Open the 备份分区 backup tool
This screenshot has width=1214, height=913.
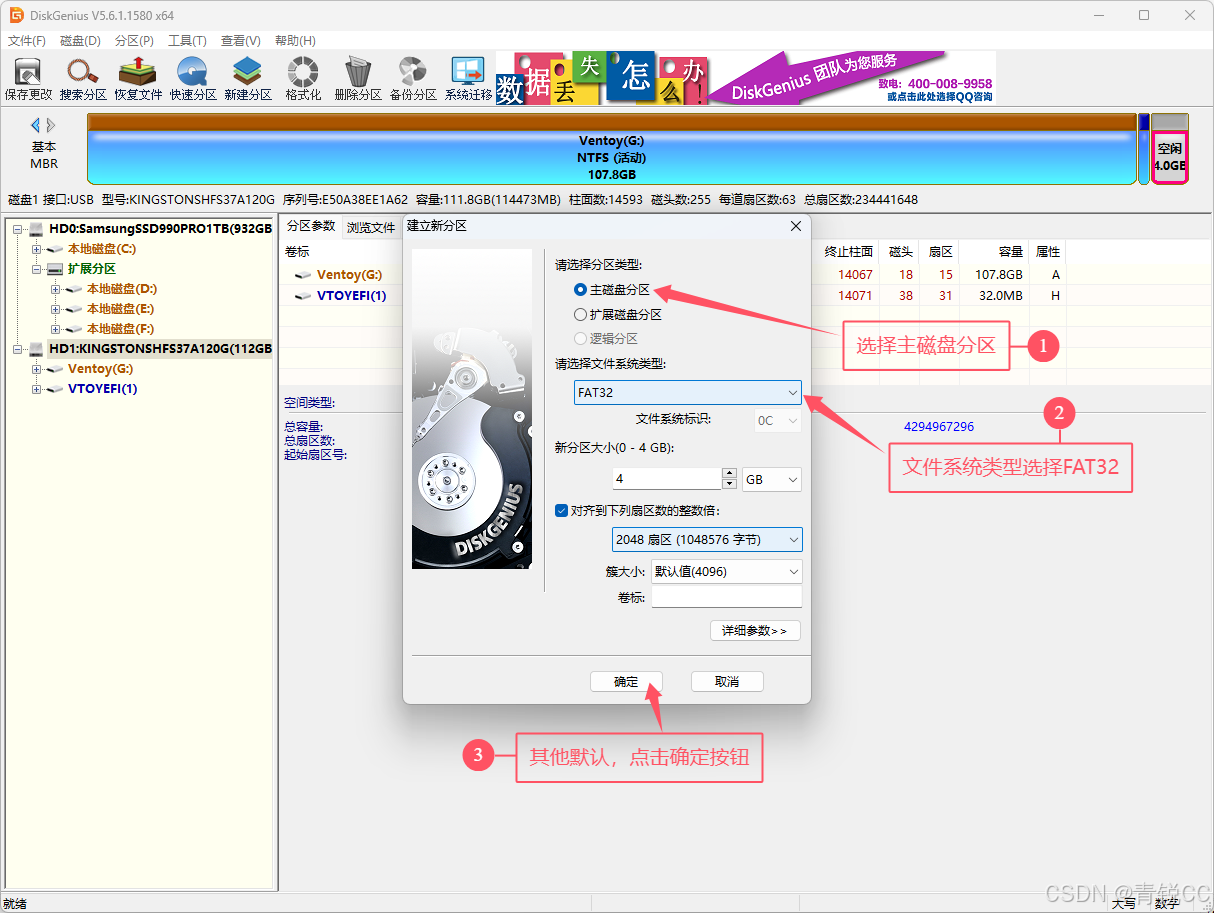pyautogui.click(x=413, y=78)
